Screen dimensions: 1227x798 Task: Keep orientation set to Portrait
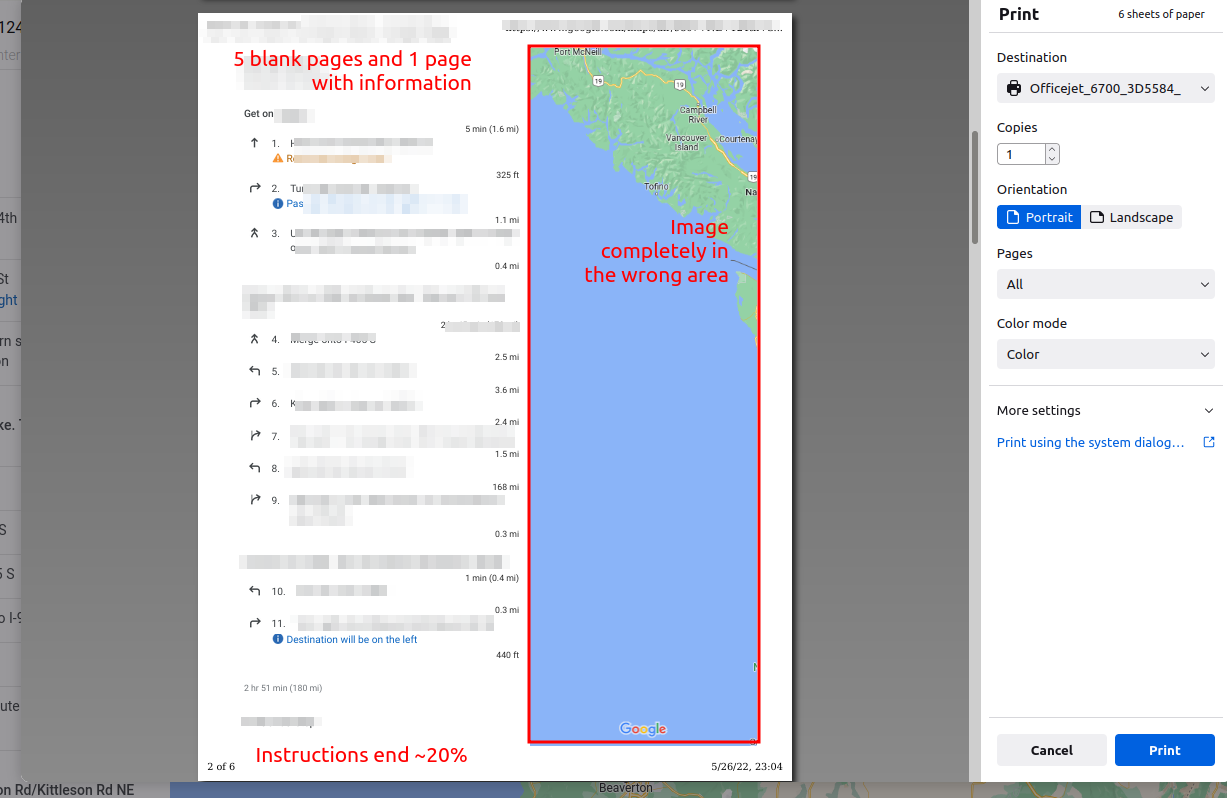click(1038, 217)
